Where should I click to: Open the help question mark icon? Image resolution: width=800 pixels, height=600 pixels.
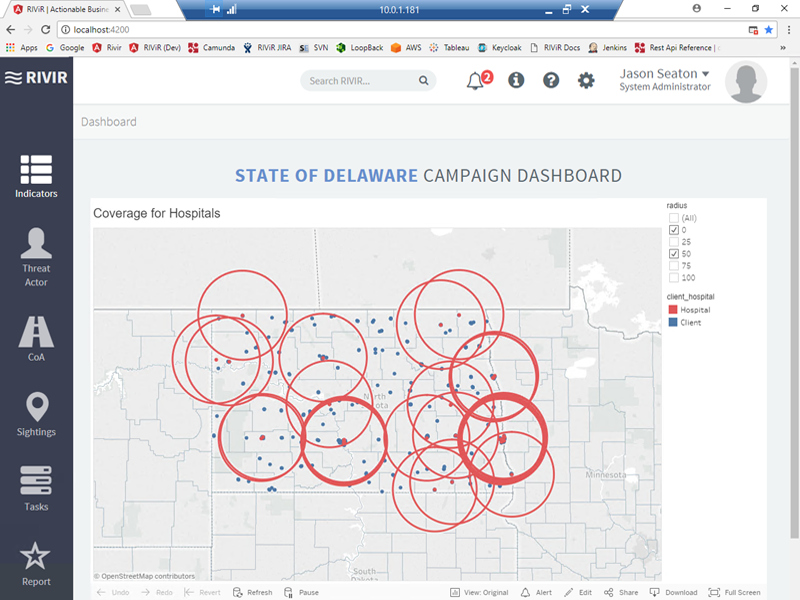(551, 81)
